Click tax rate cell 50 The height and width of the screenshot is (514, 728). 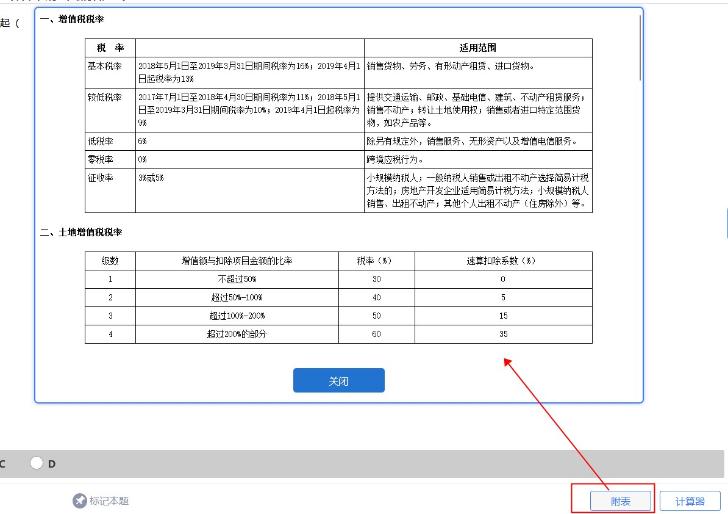(x=377, y=316)
